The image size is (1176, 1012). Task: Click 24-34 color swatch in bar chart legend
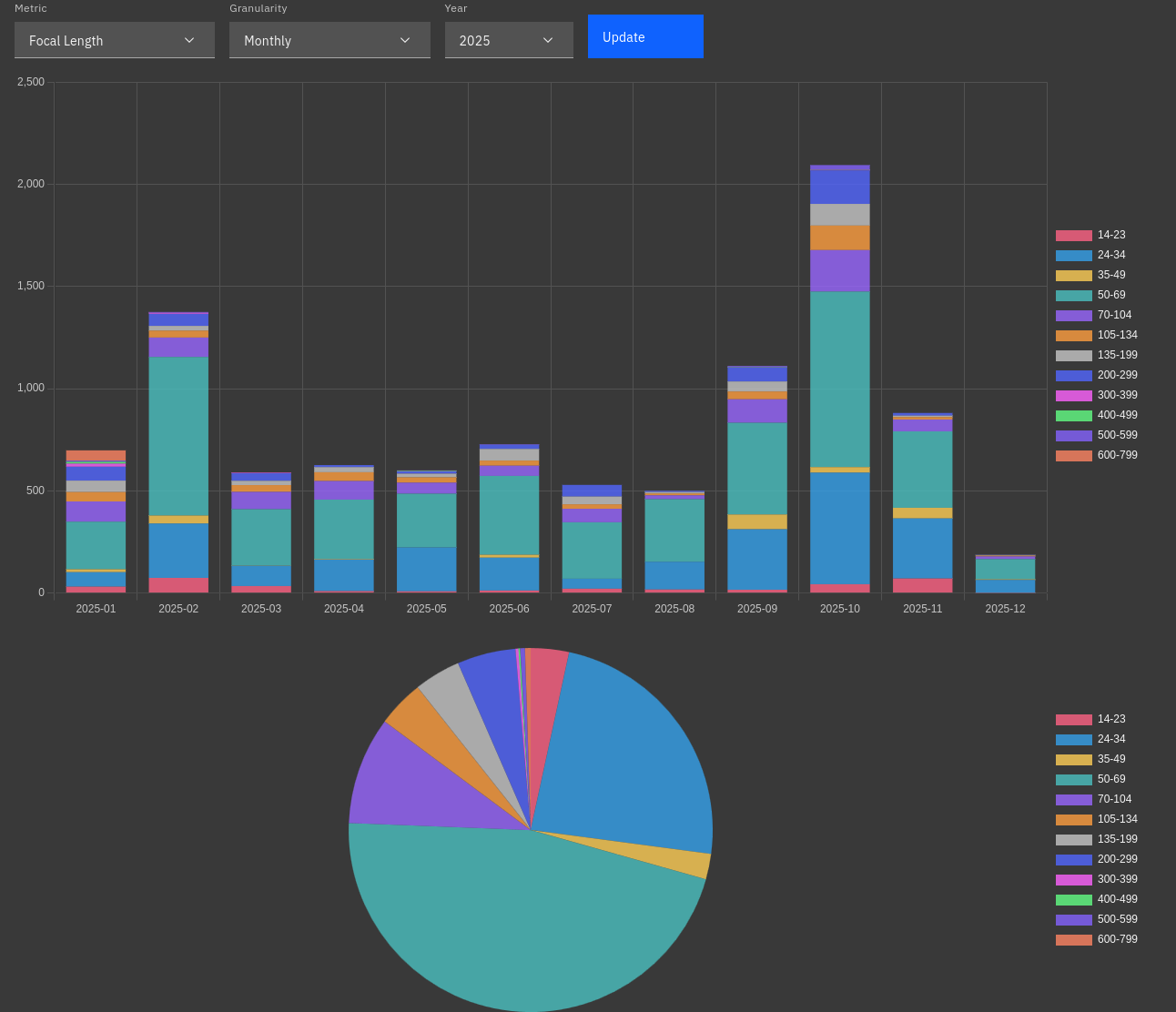1073,256
